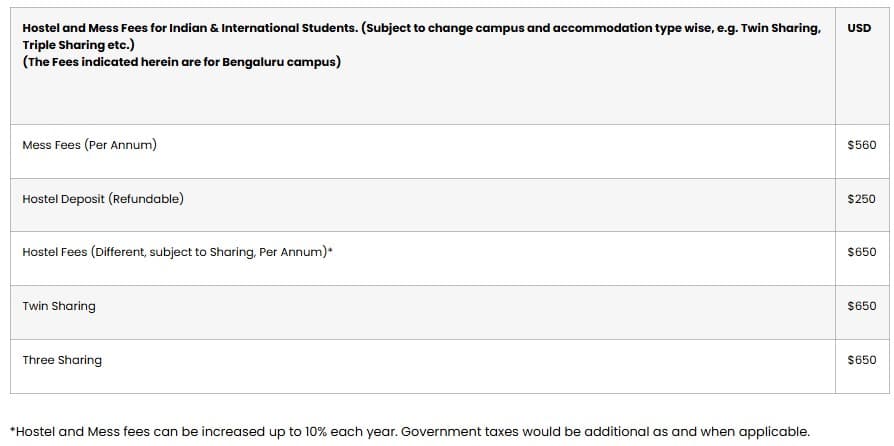Select the Twin Sharing row label

[x=59, y=306]
